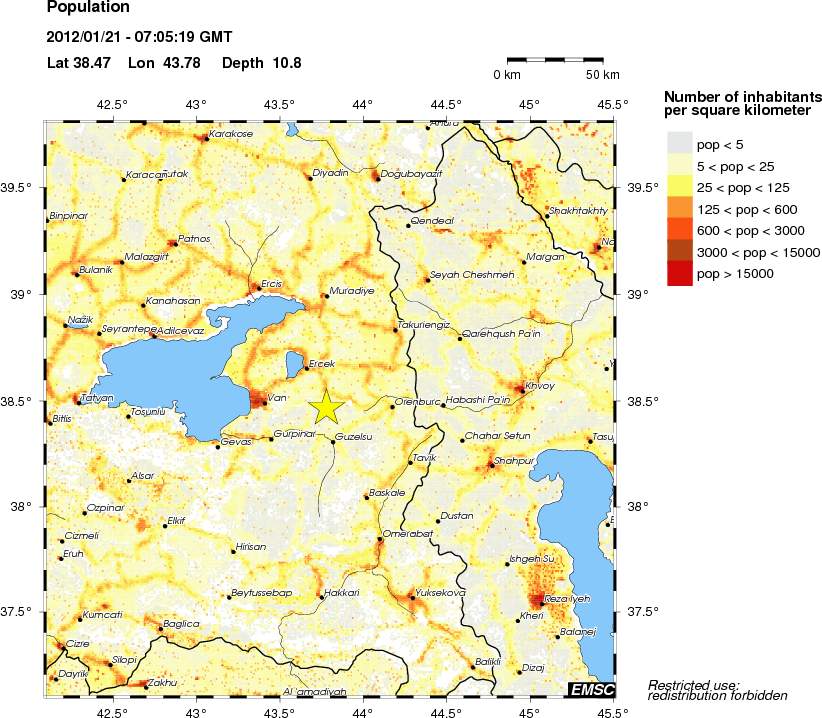Click the EMSC logo box
This screenshot has height=718, width=822.
(591, 689)
